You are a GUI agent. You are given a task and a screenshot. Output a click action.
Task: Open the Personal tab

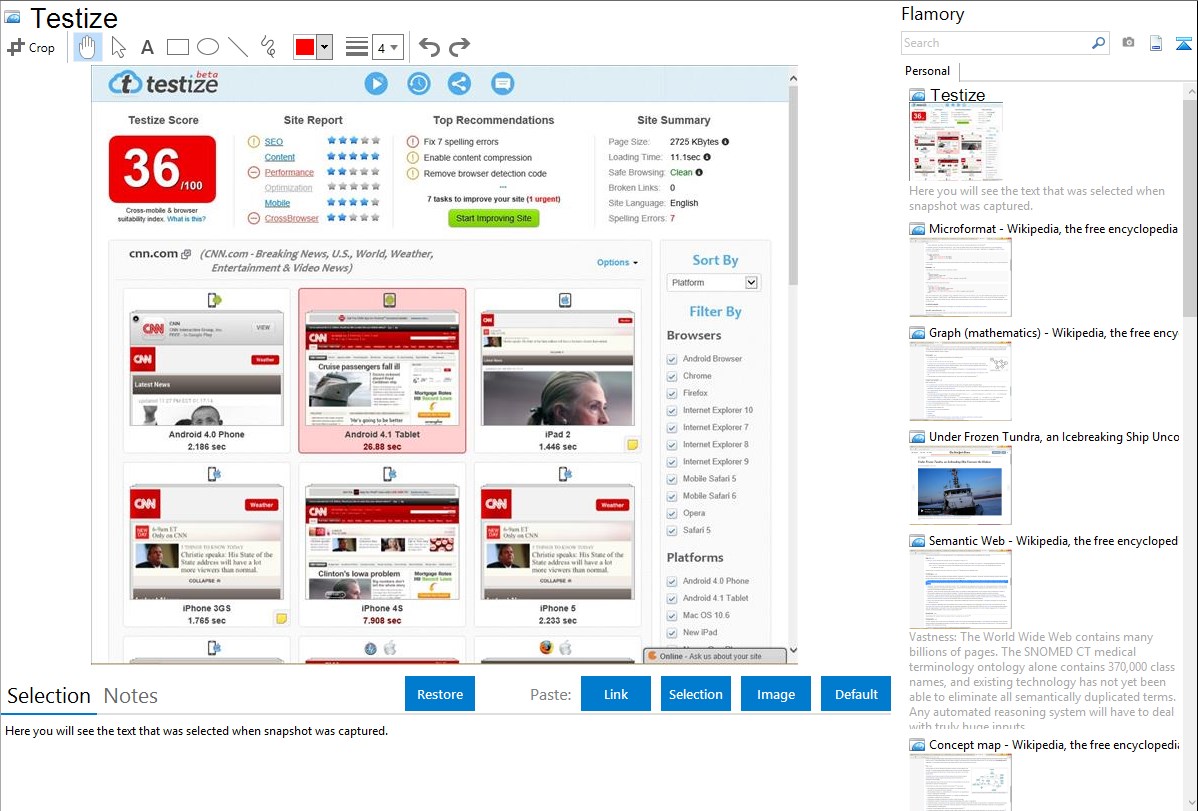[x=927, y=71]
